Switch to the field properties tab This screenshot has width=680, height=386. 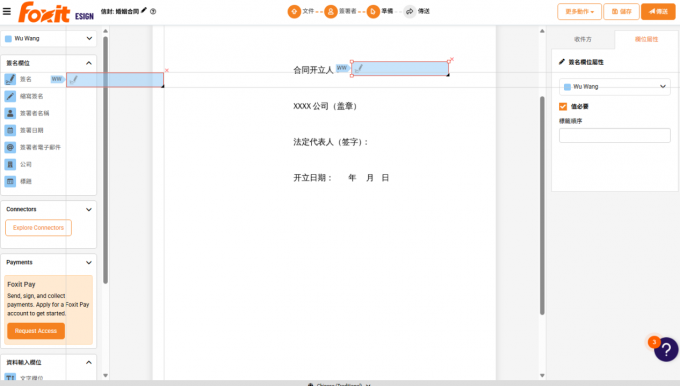646,39
